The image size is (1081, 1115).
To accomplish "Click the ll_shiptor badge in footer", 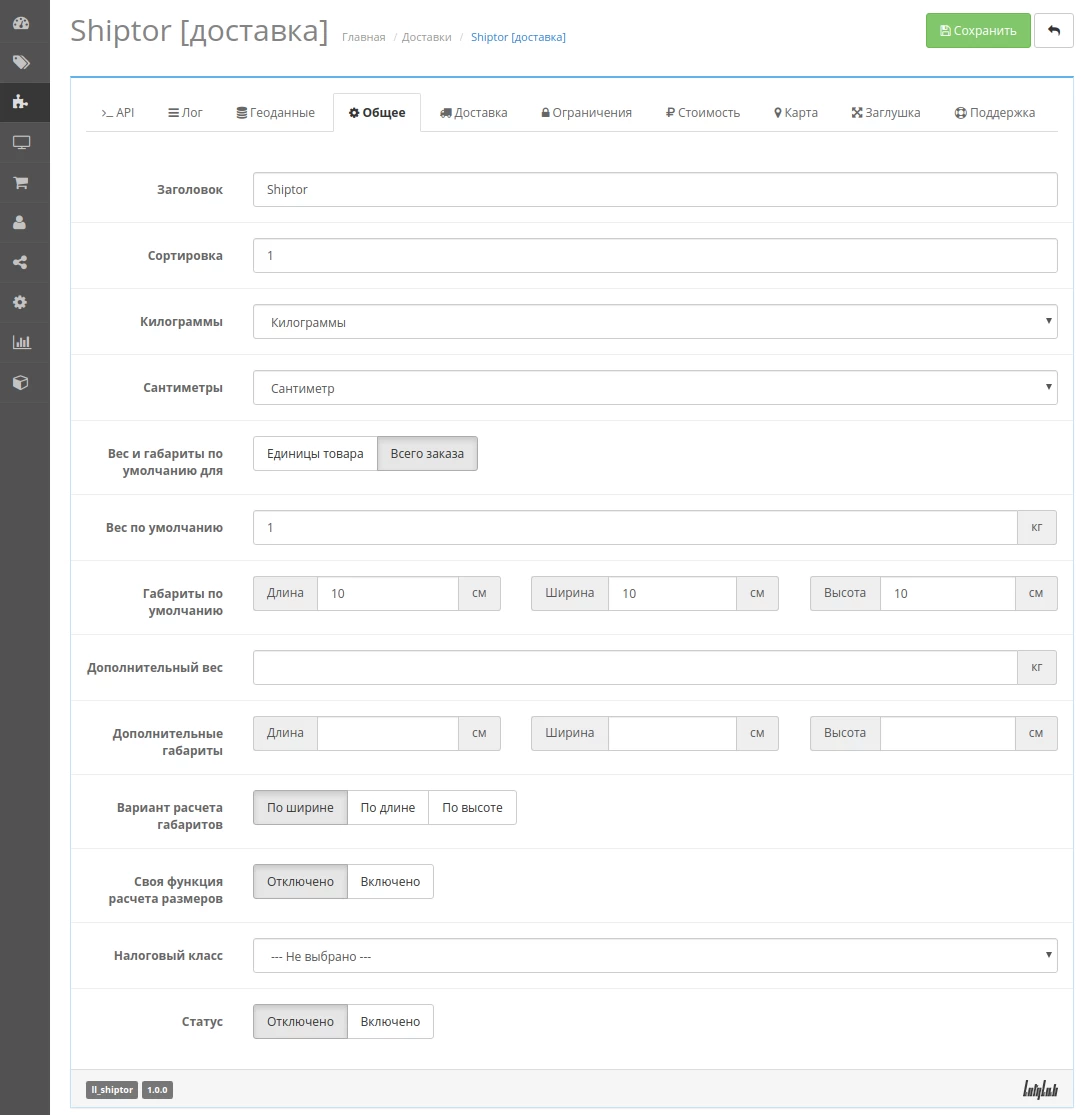I will (x=112, y=1090).
